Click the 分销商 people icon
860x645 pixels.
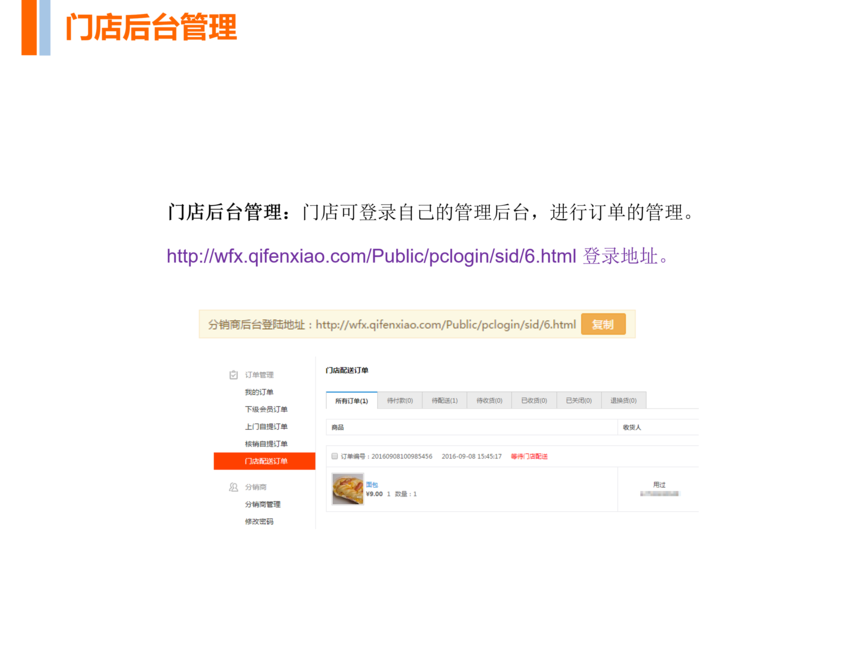(x=234, y=487)
